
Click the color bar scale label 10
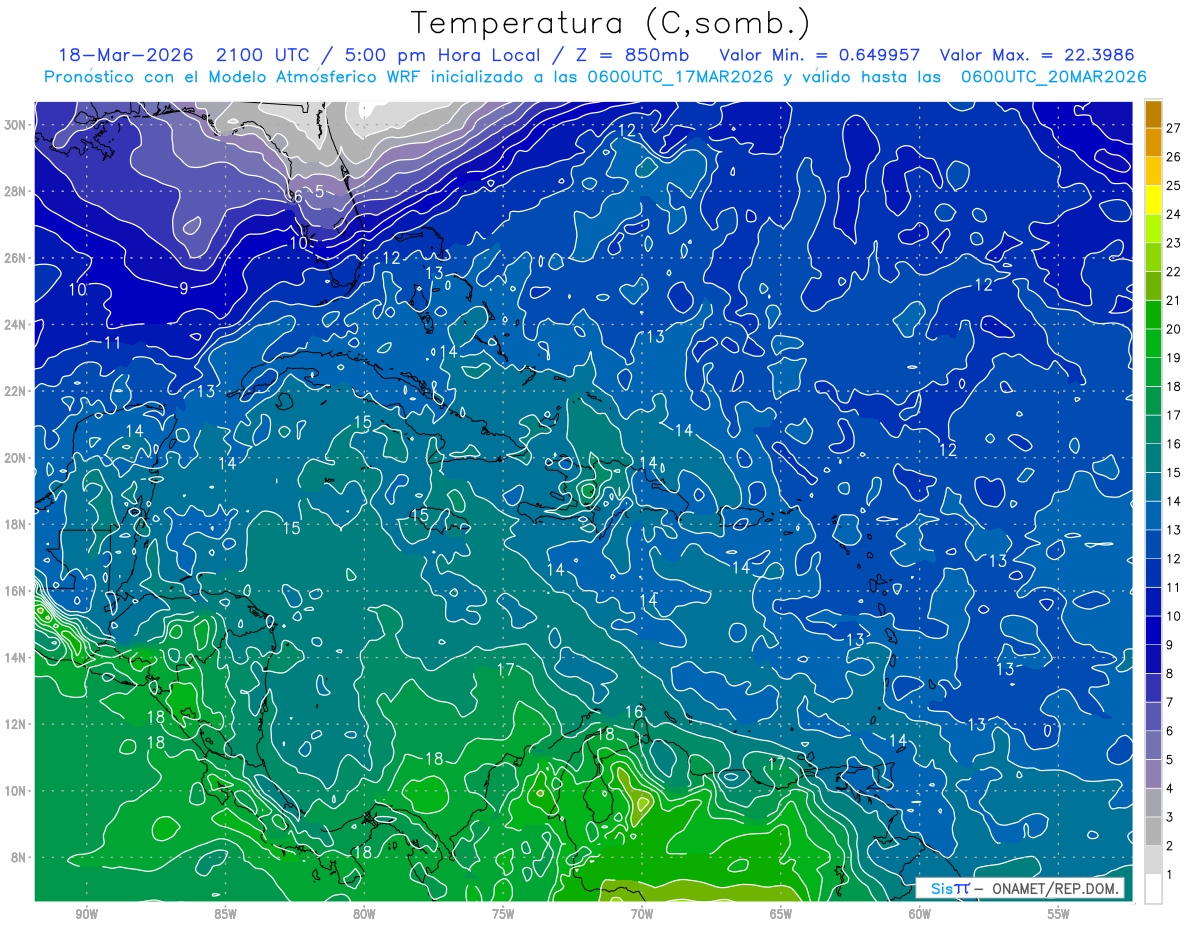[1174, 616]
